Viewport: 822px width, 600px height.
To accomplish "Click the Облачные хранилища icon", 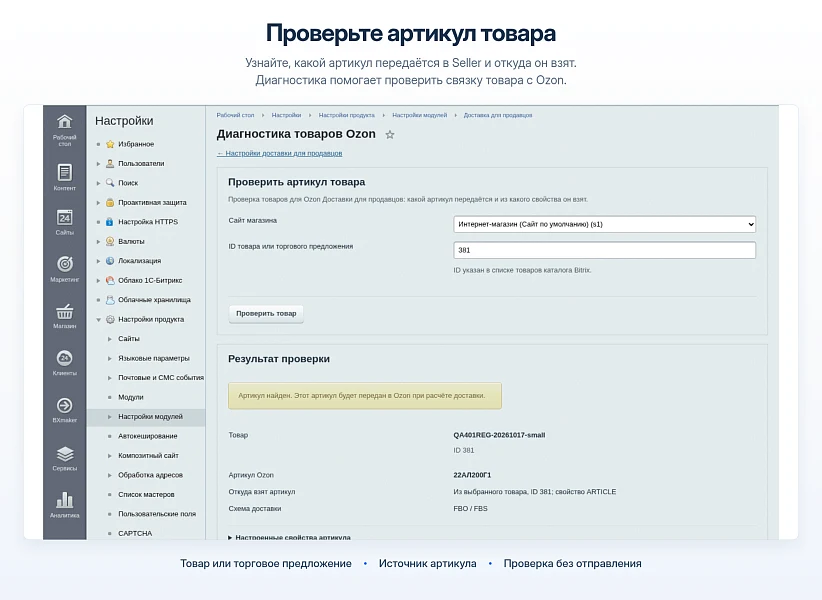I will (x=110, y=300).
